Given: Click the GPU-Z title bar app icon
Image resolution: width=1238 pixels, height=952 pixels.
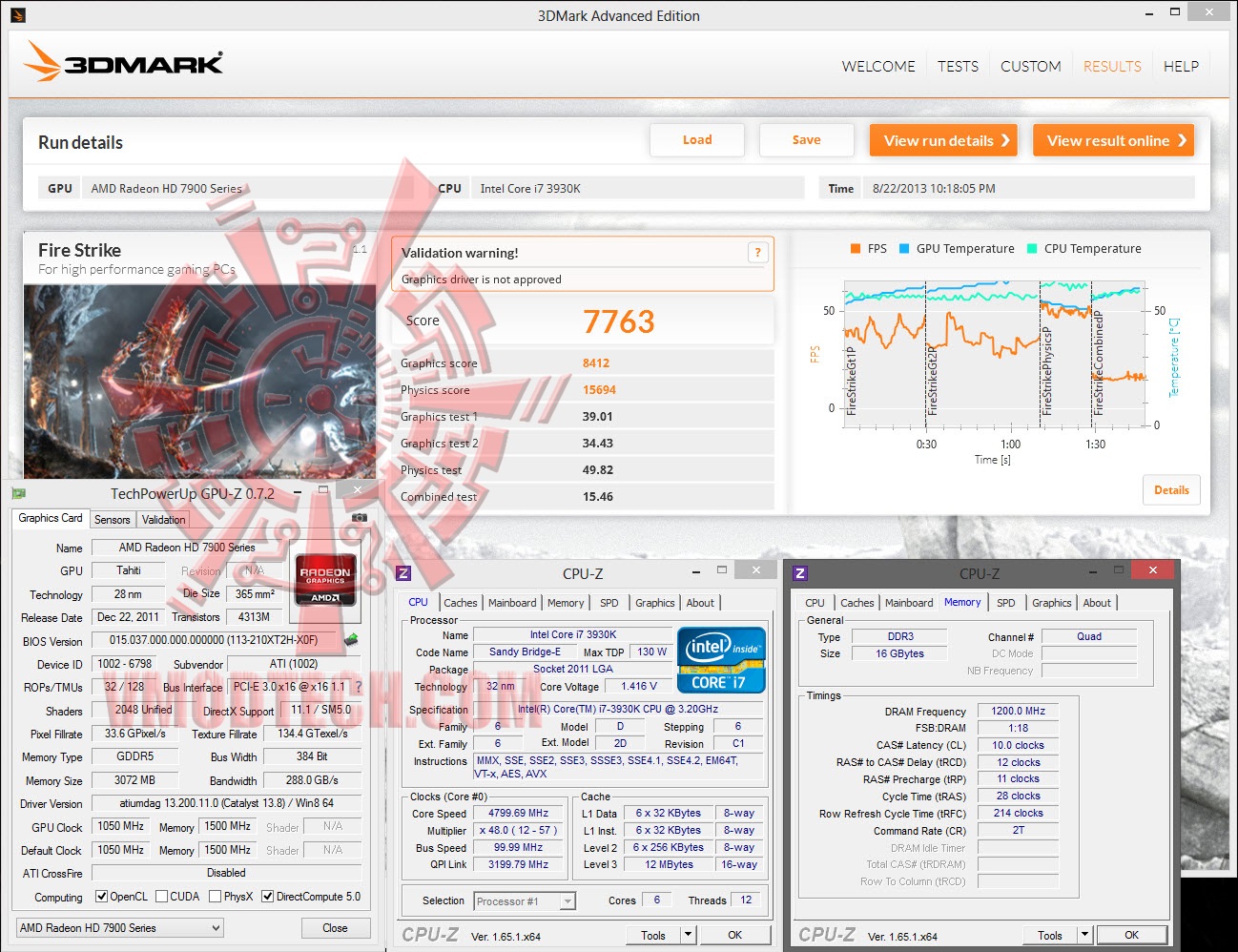Looking at the screenshot, I should coord(18,493).
